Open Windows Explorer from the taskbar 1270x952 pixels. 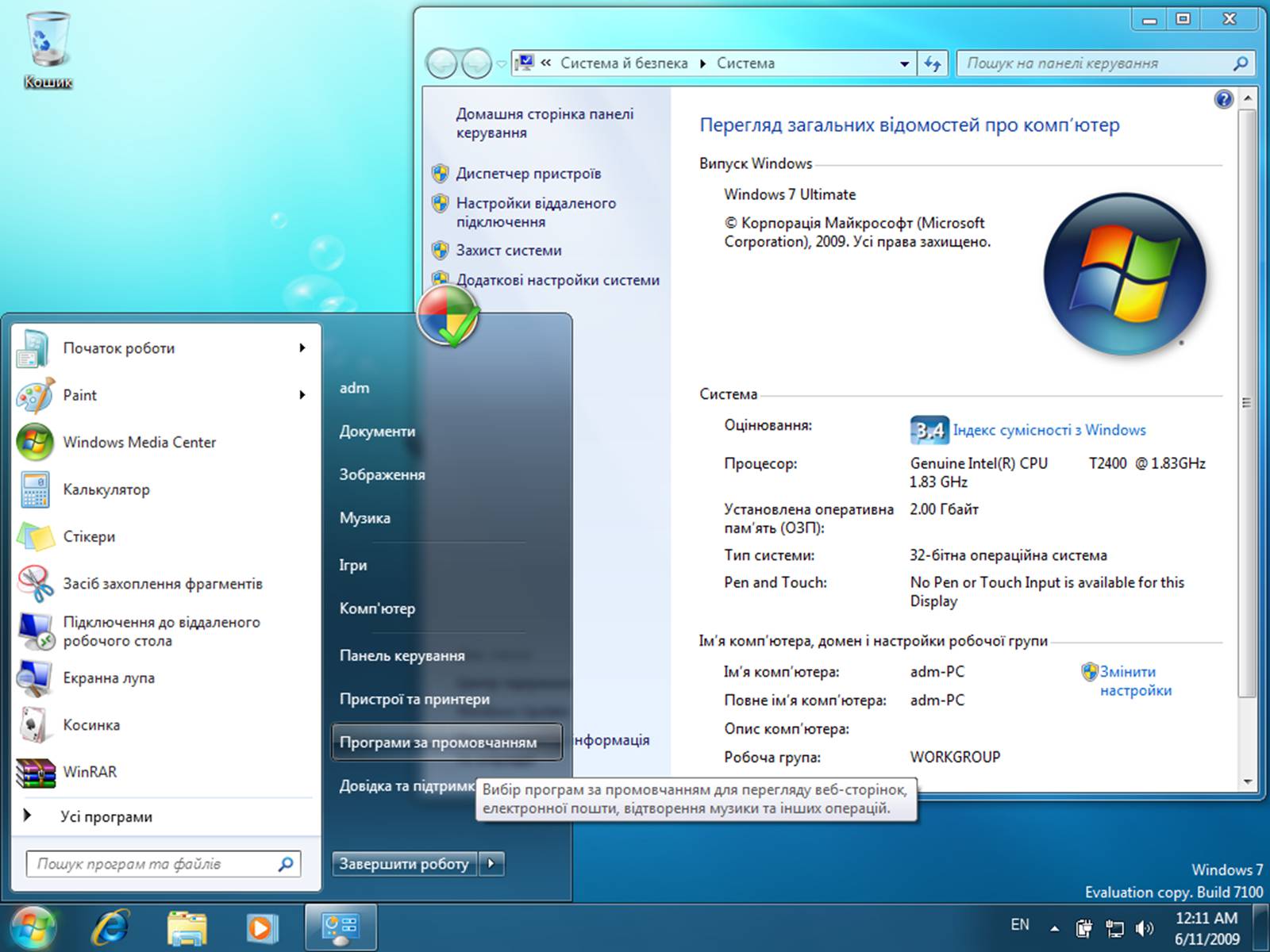click(187, 927)
